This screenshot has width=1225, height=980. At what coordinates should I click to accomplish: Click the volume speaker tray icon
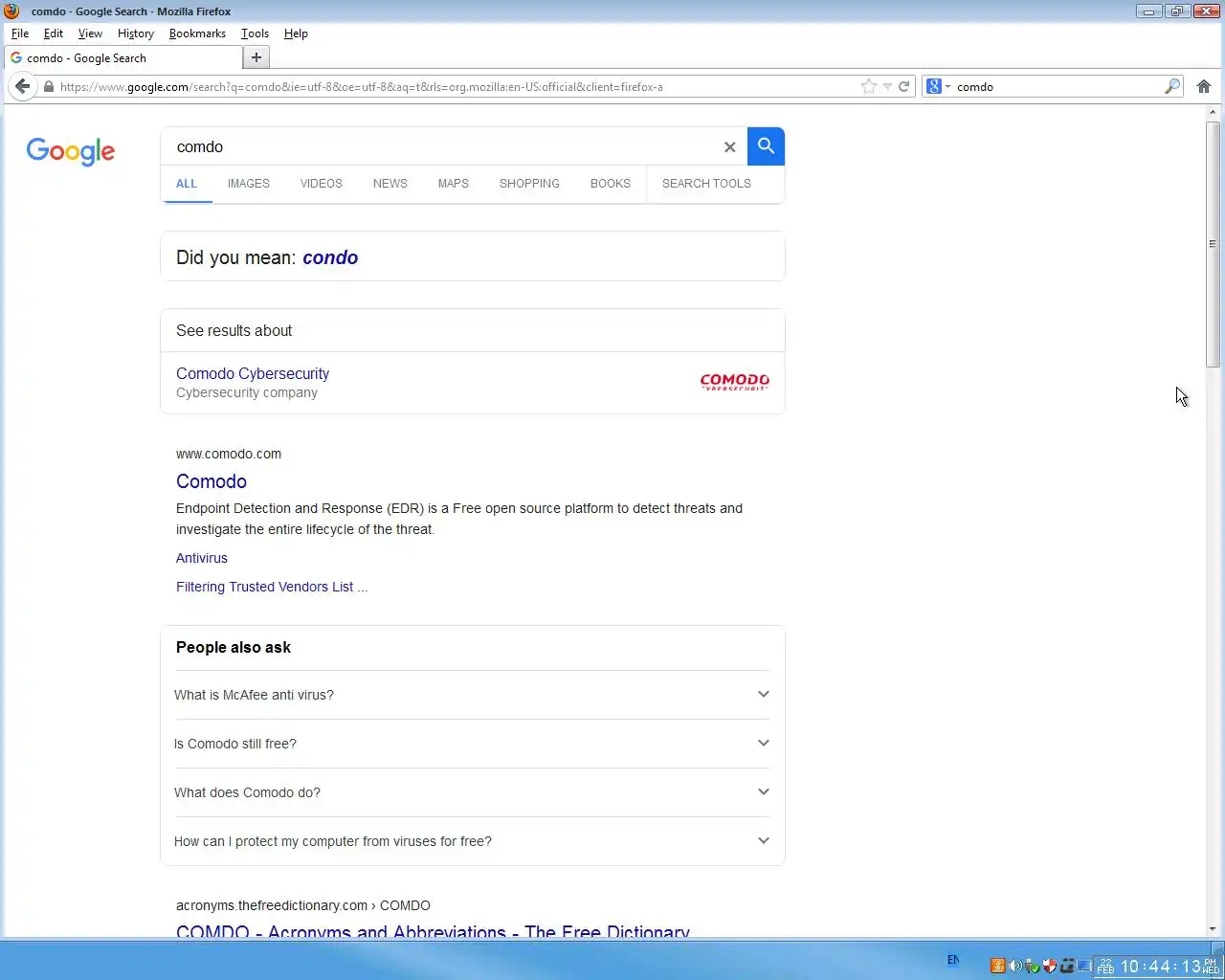[x=1015, y=966]
